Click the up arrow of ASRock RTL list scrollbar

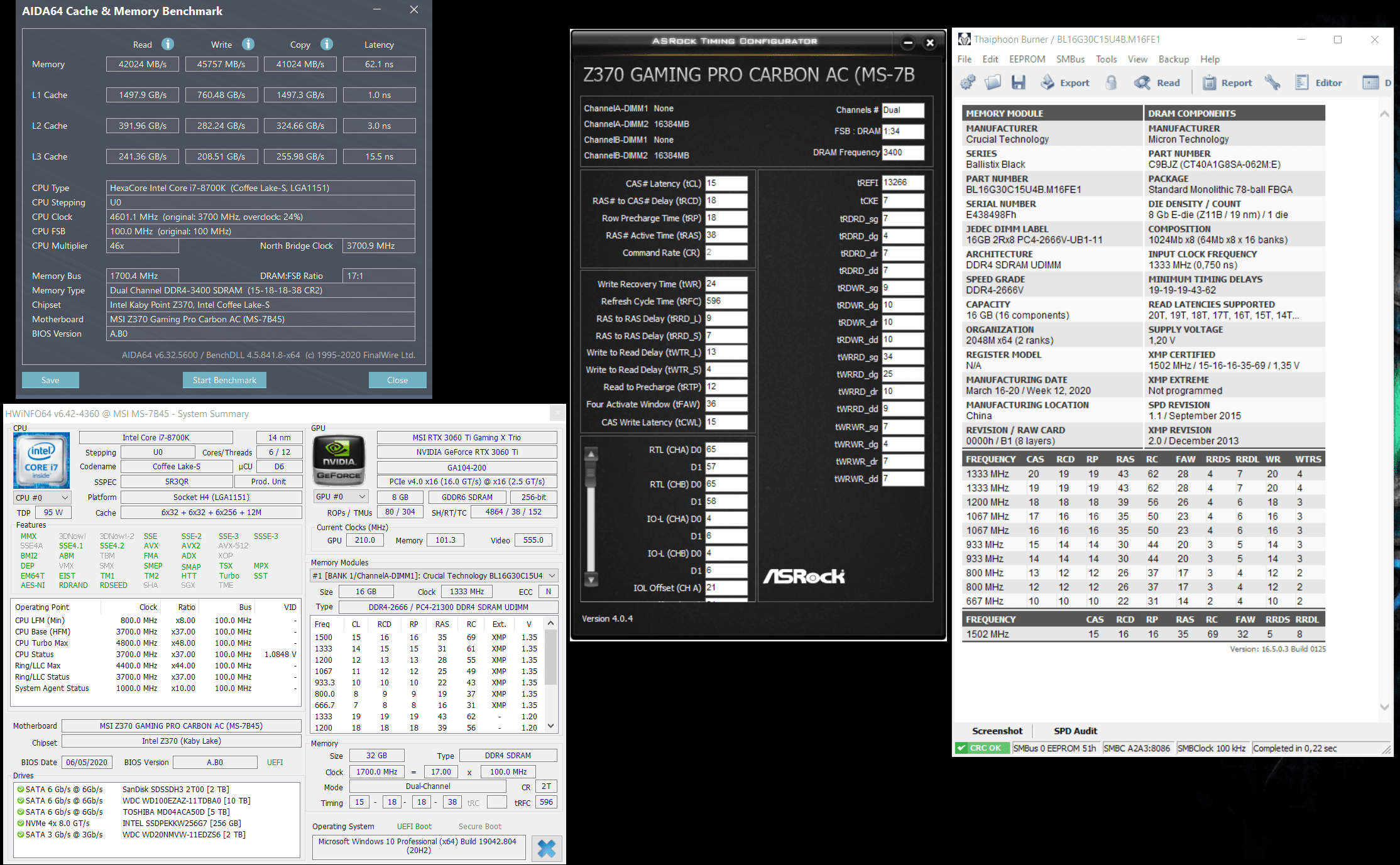pos(591,454)
